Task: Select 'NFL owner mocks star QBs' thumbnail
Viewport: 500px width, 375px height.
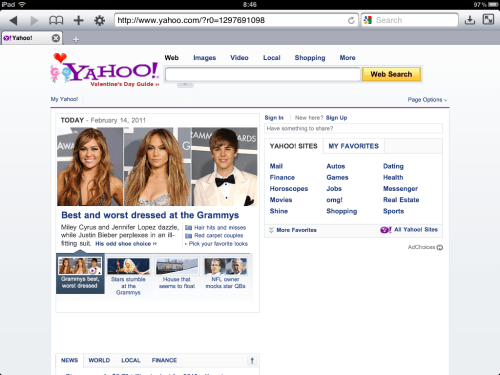Action: pyautogui.click(x=226, y=273)
